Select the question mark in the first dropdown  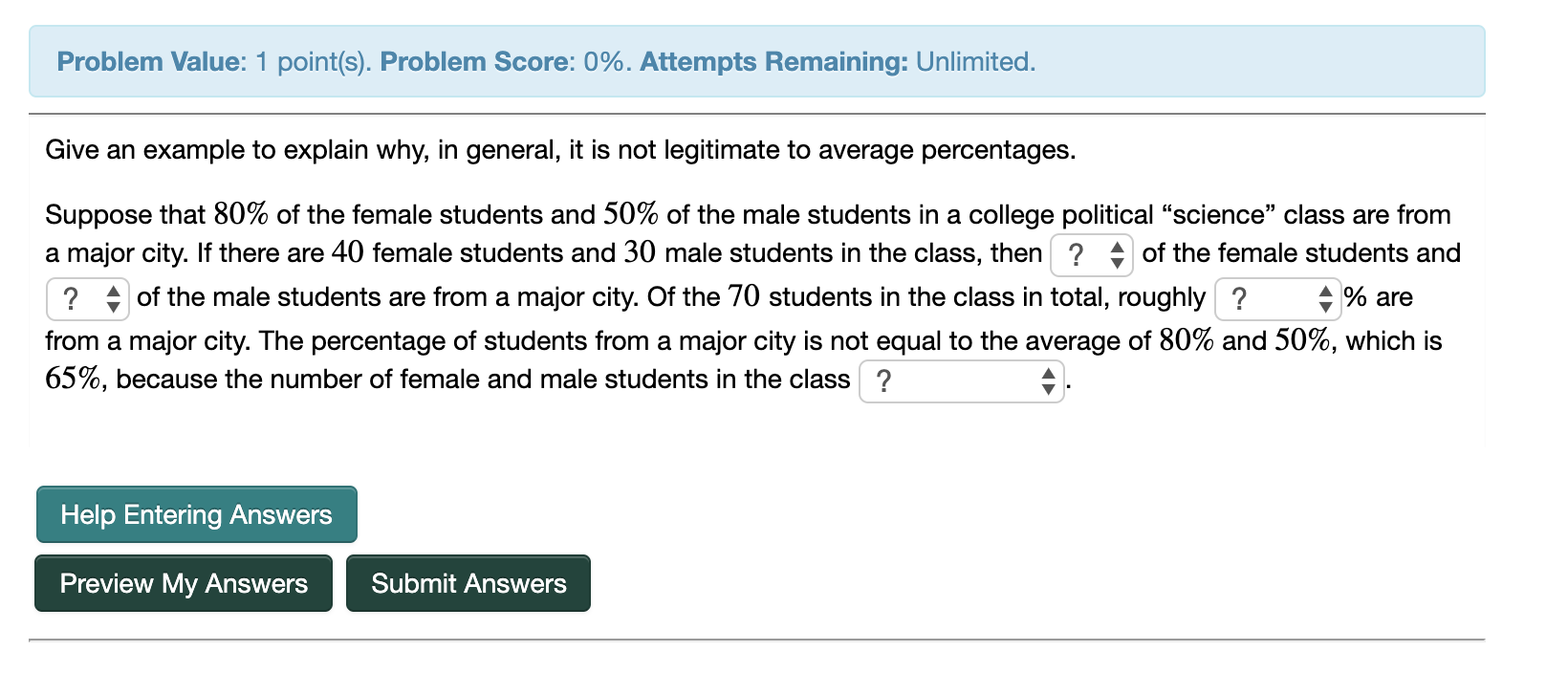click(1077, 254)
